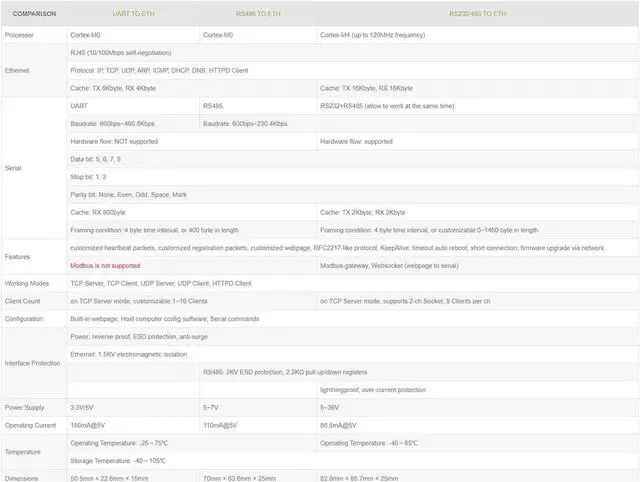
Task: Select Framing condition with customizable 0~1460 byte
Action: point(477,230)
